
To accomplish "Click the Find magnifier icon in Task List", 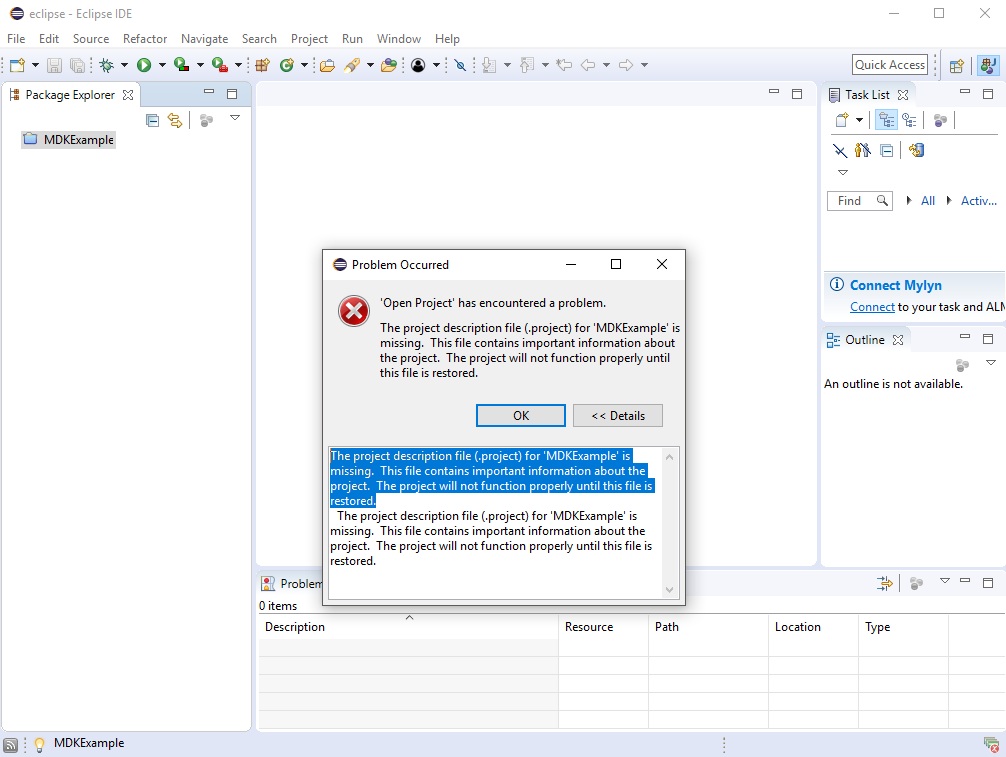I will (x=882, y=200).
